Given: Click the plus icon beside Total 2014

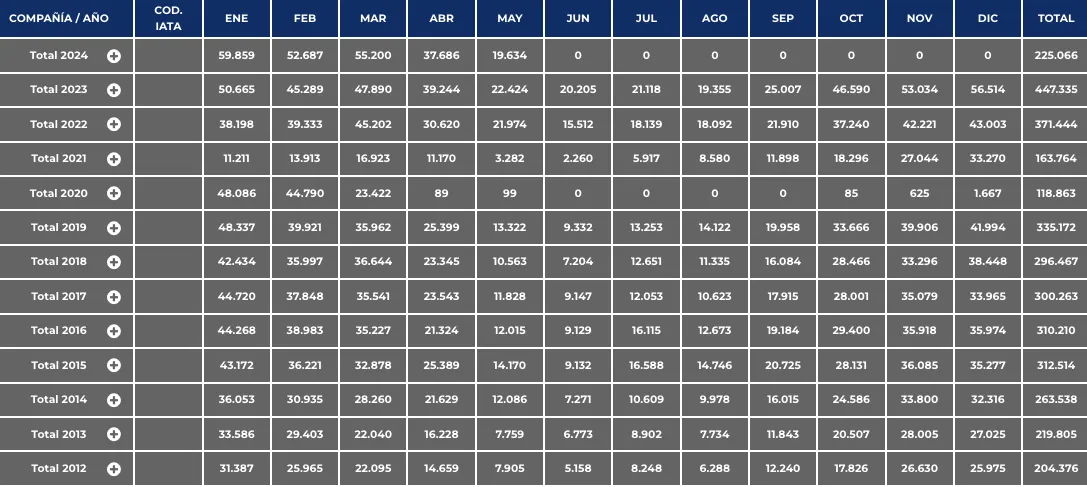Looking at the screenshot, I should coord(114,400).
